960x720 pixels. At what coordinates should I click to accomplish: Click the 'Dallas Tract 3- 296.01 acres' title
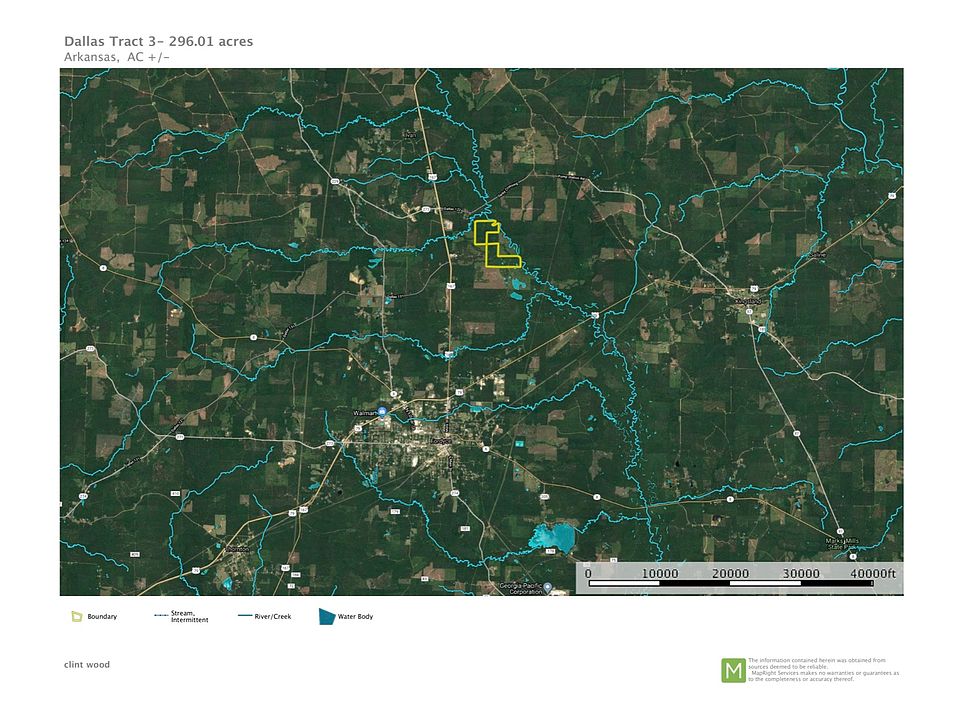pos(159,41)
